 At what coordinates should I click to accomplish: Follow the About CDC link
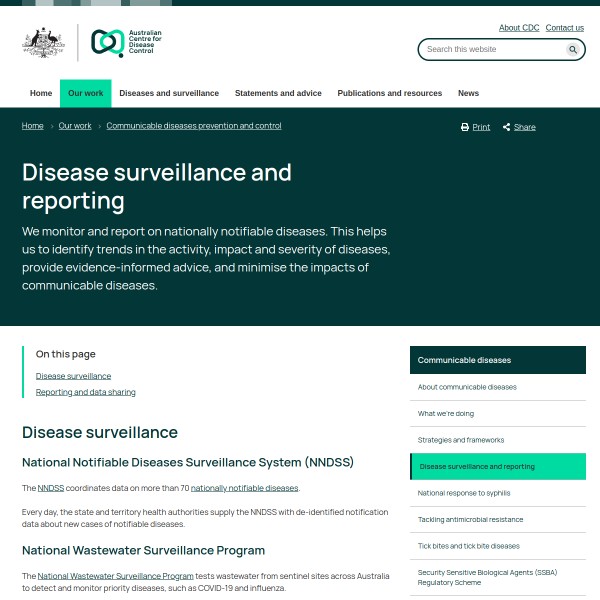click(x=519, y=28)
